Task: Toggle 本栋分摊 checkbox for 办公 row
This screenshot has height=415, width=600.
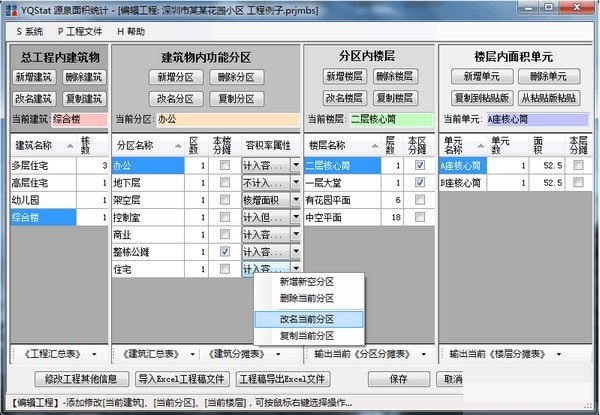Action: coord(225,165)
